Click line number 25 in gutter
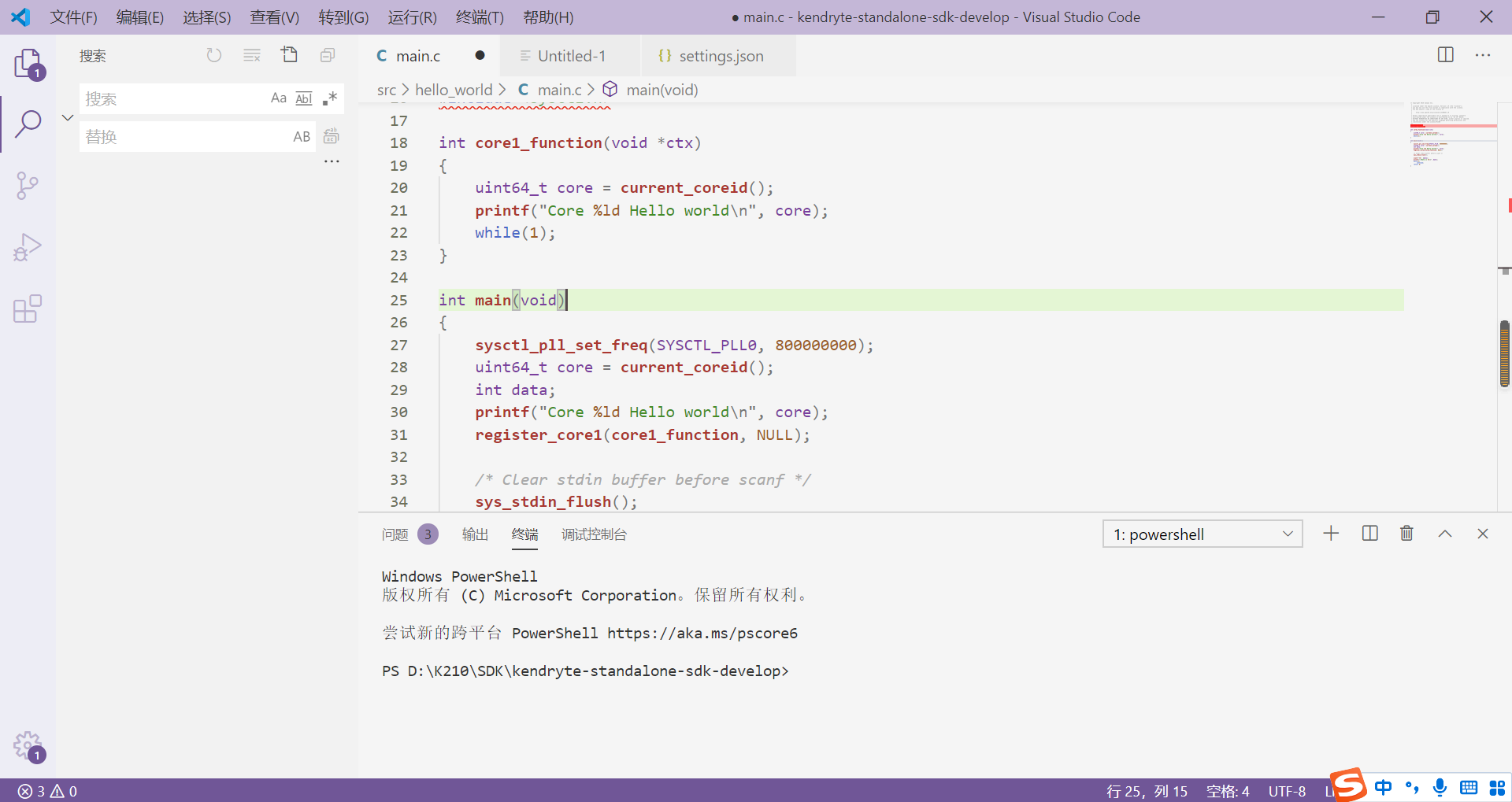 click(x=398, y=300)
